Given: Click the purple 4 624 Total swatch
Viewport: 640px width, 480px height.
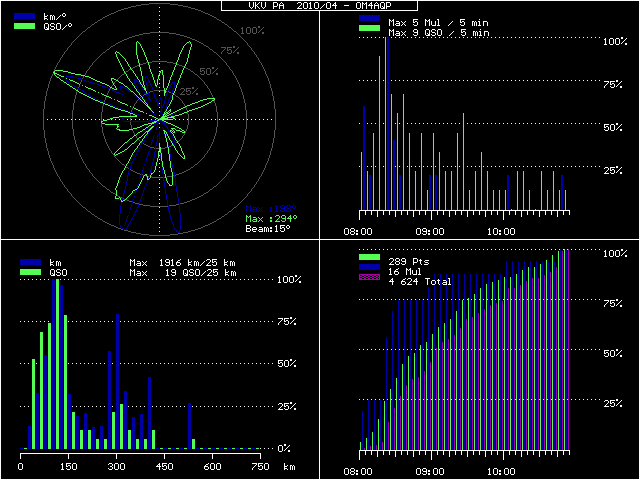Looking at the screenshot, I should [x=369, y=282].
